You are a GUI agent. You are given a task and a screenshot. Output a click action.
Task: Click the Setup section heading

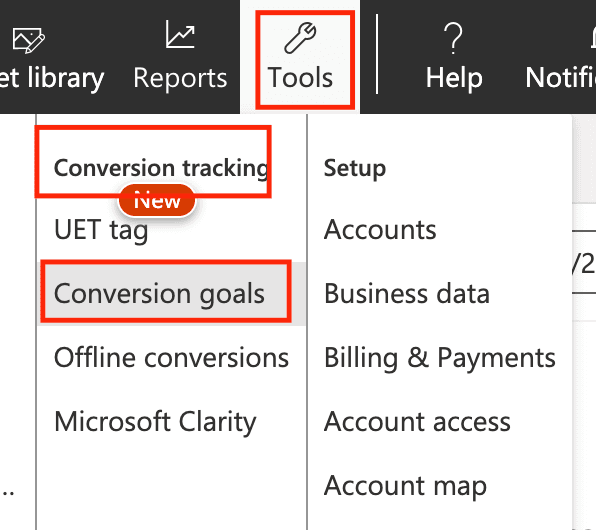click(355, 169)
